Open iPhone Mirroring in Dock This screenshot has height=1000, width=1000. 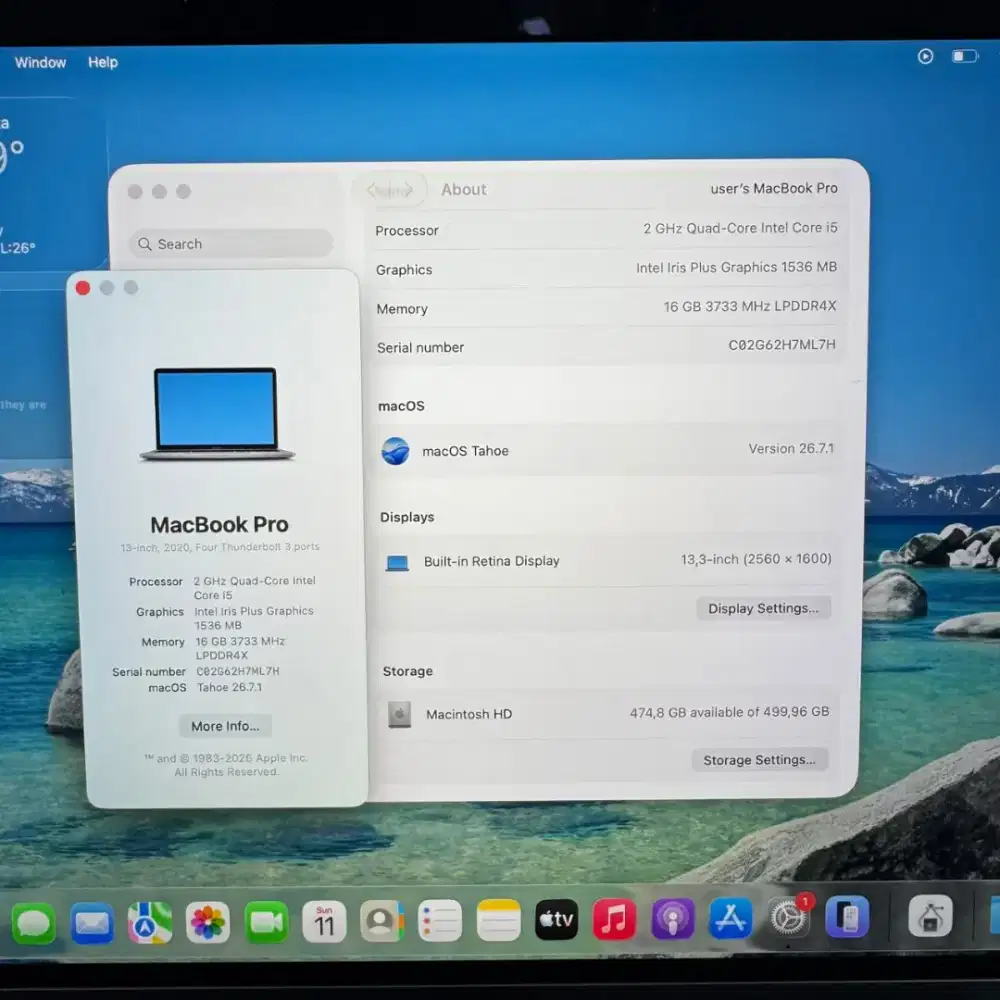pyautogui.click(x=848, y=917)
